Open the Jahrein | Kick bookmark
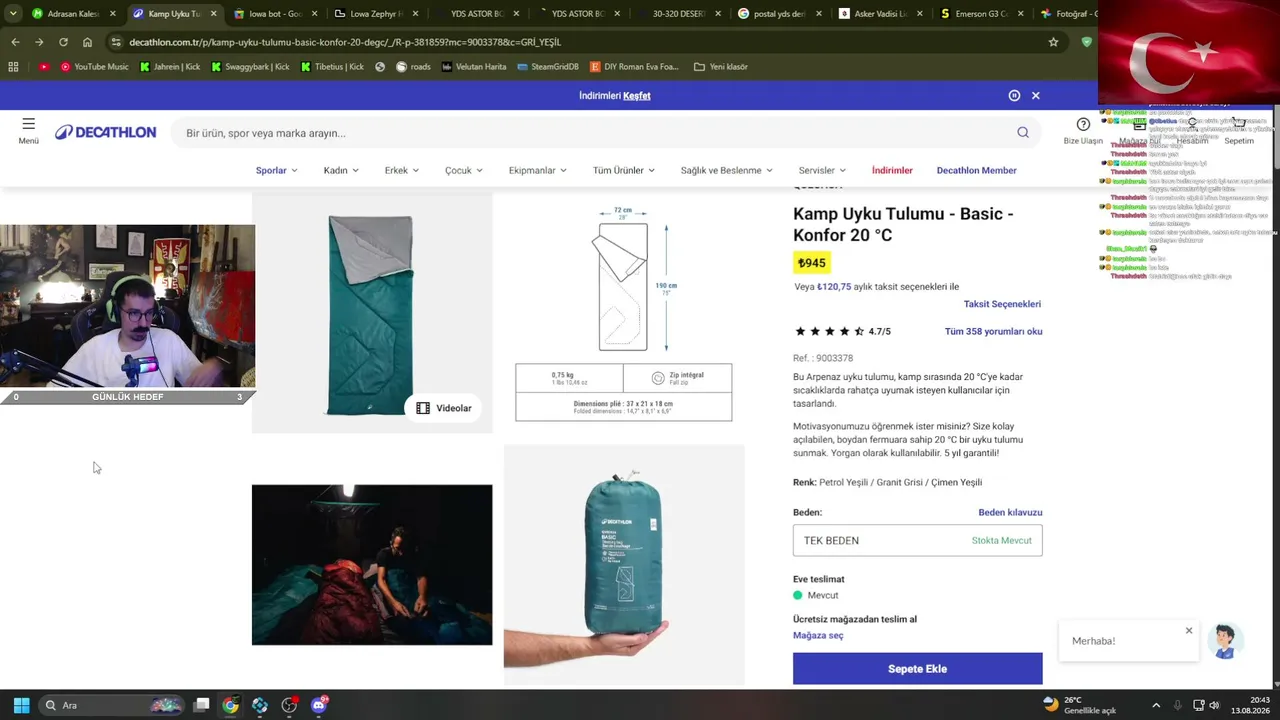 coord(169,67)
